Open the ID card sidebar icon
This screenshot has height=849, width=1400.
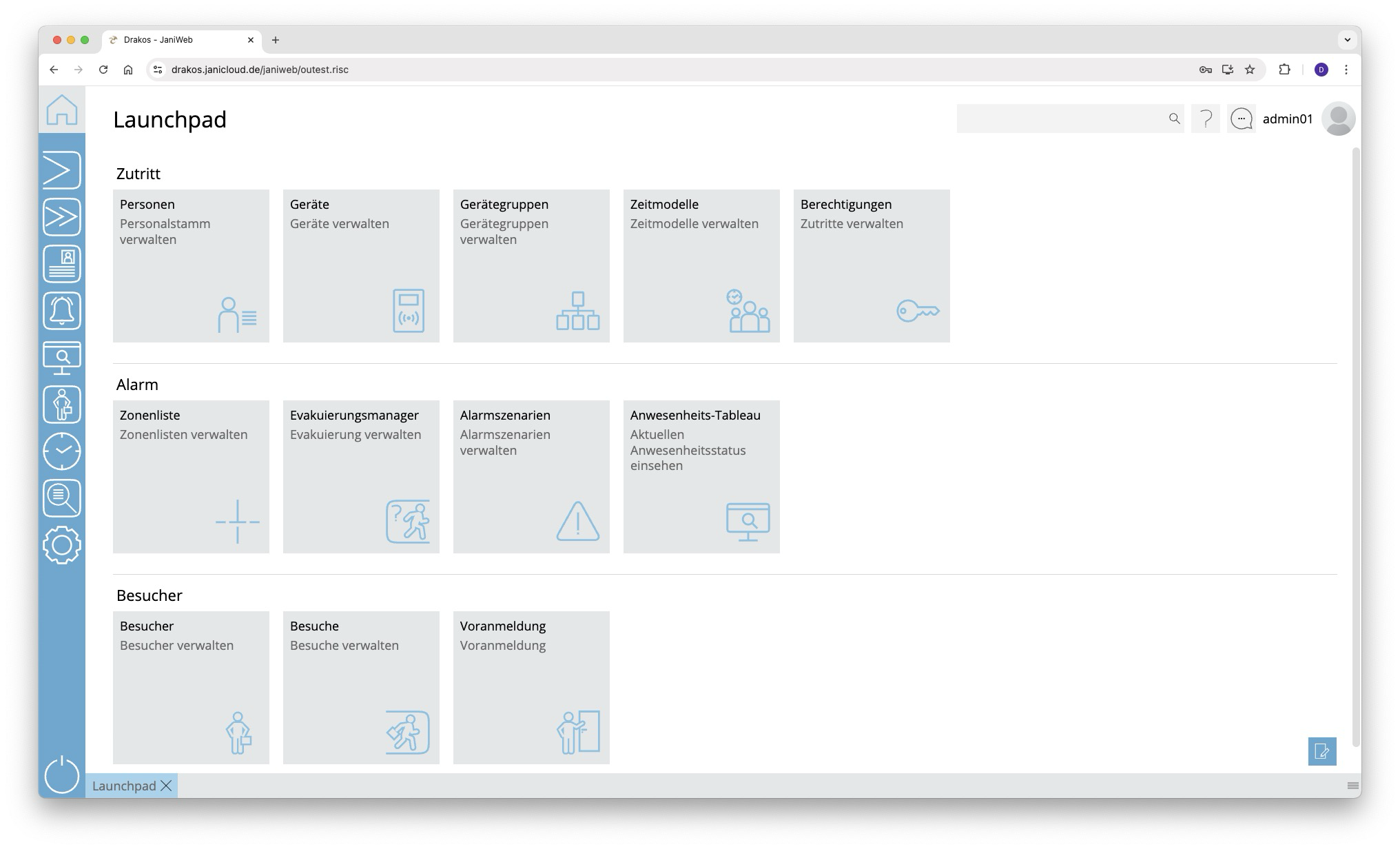click(x=62, y=264)
